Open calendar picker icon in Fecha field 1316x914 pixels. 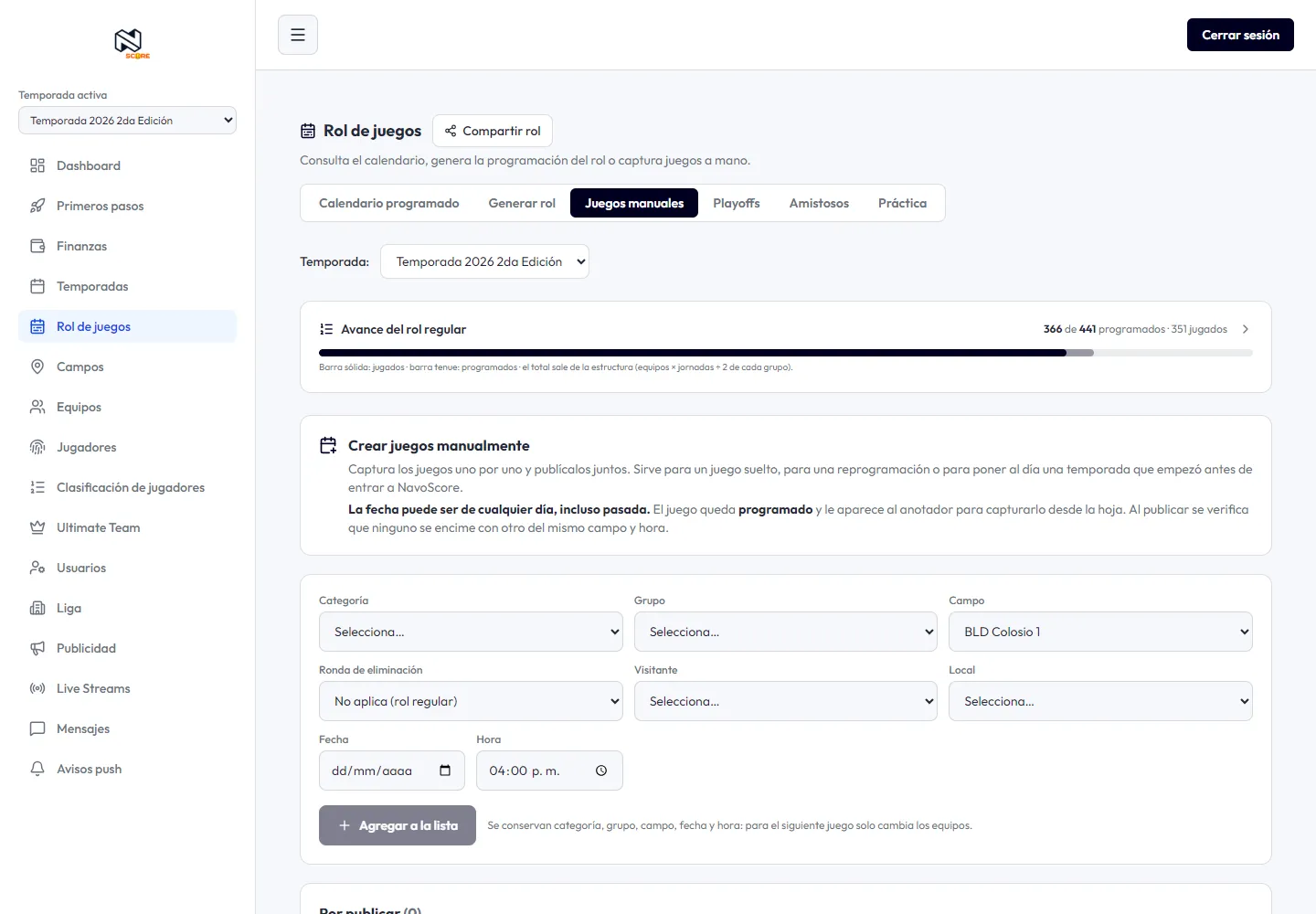click(445, 771)
